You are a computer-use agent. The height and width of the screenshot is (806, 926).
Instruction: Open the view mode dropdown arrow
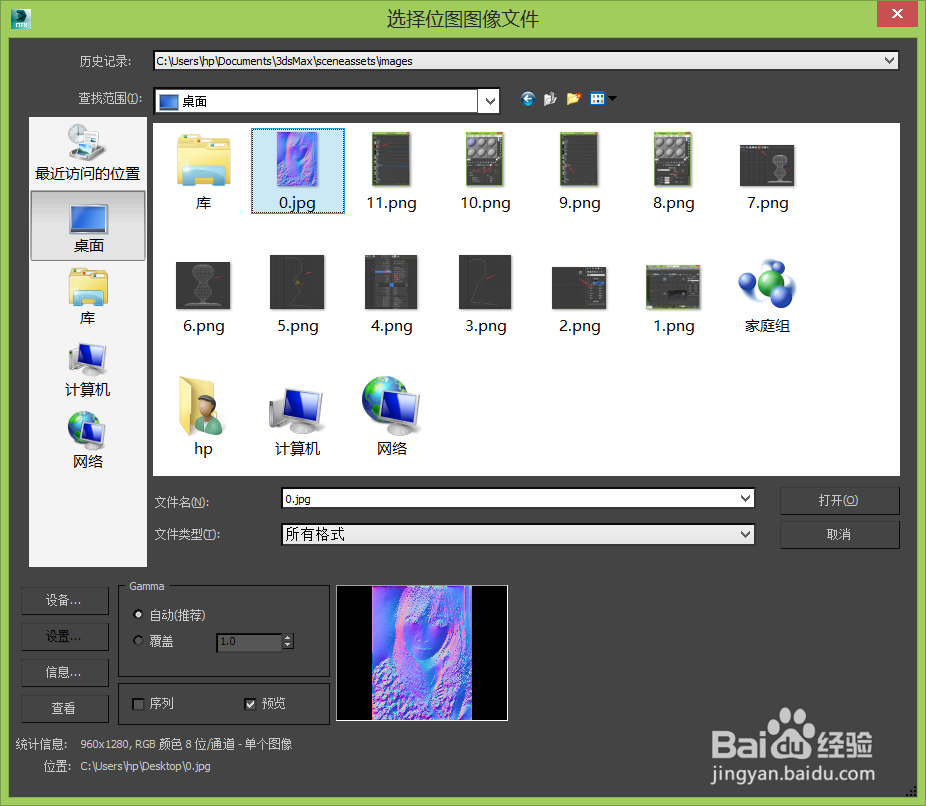[x=612, y=98]
